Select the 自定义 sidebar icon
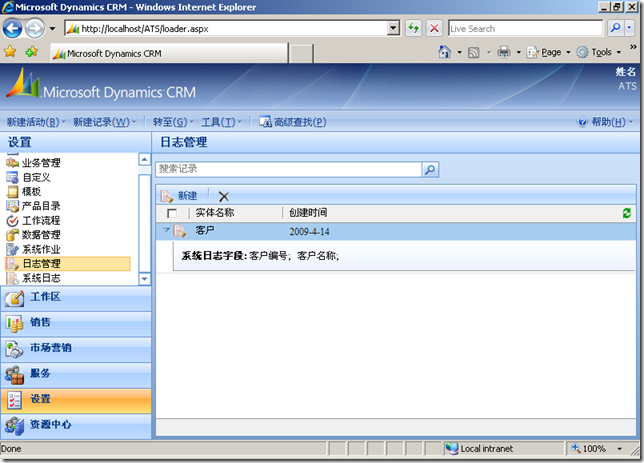644x463 pixels. (x=12, y=177)
